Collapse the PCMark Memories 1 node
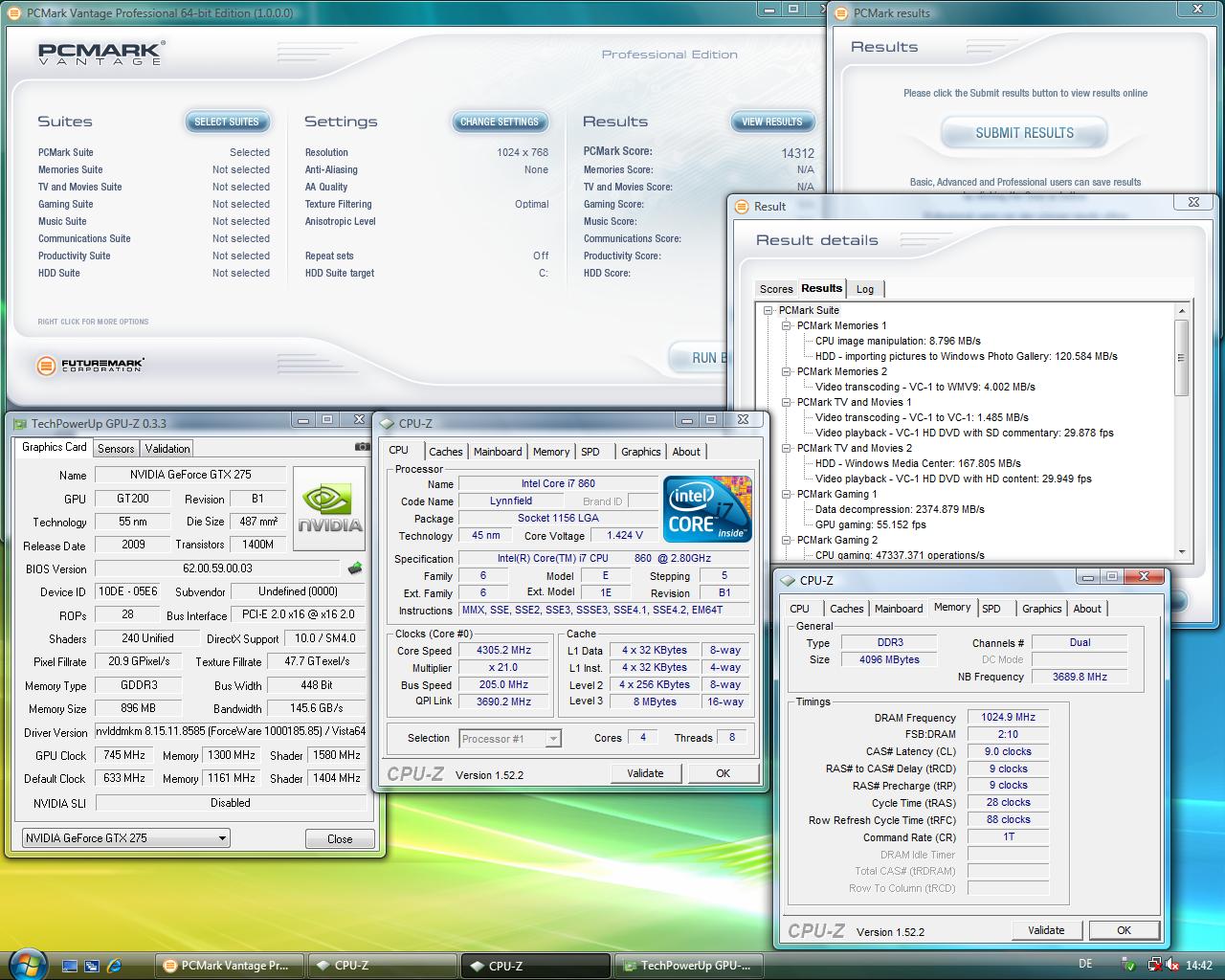Viewport: 1225px width, 980px height. pyautogui.click(x=786, y=325)
